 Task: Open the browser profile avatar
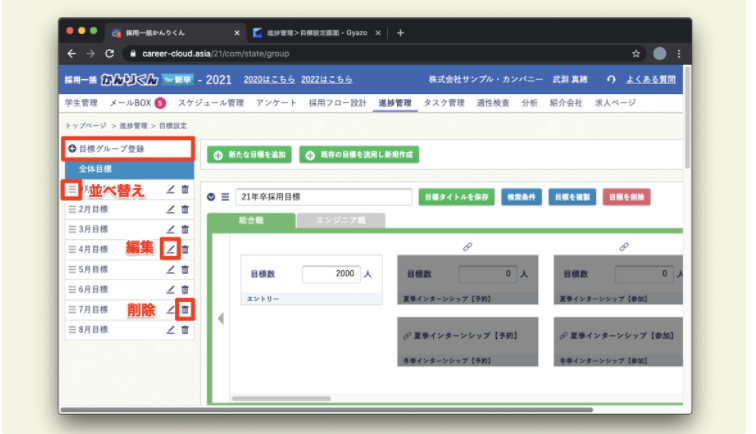[659, 54]
